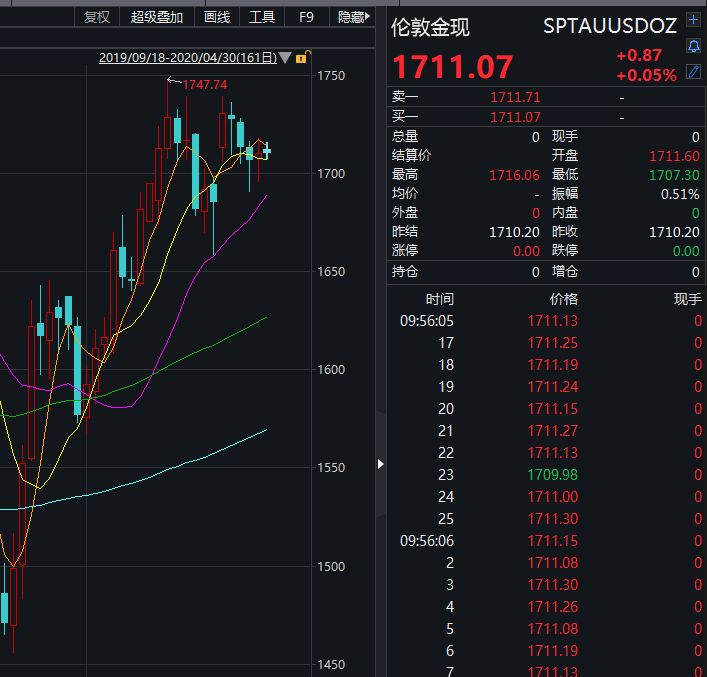Click the yellow lock icon by date range
Screen dimensions: 707x677
click(301, 58)
